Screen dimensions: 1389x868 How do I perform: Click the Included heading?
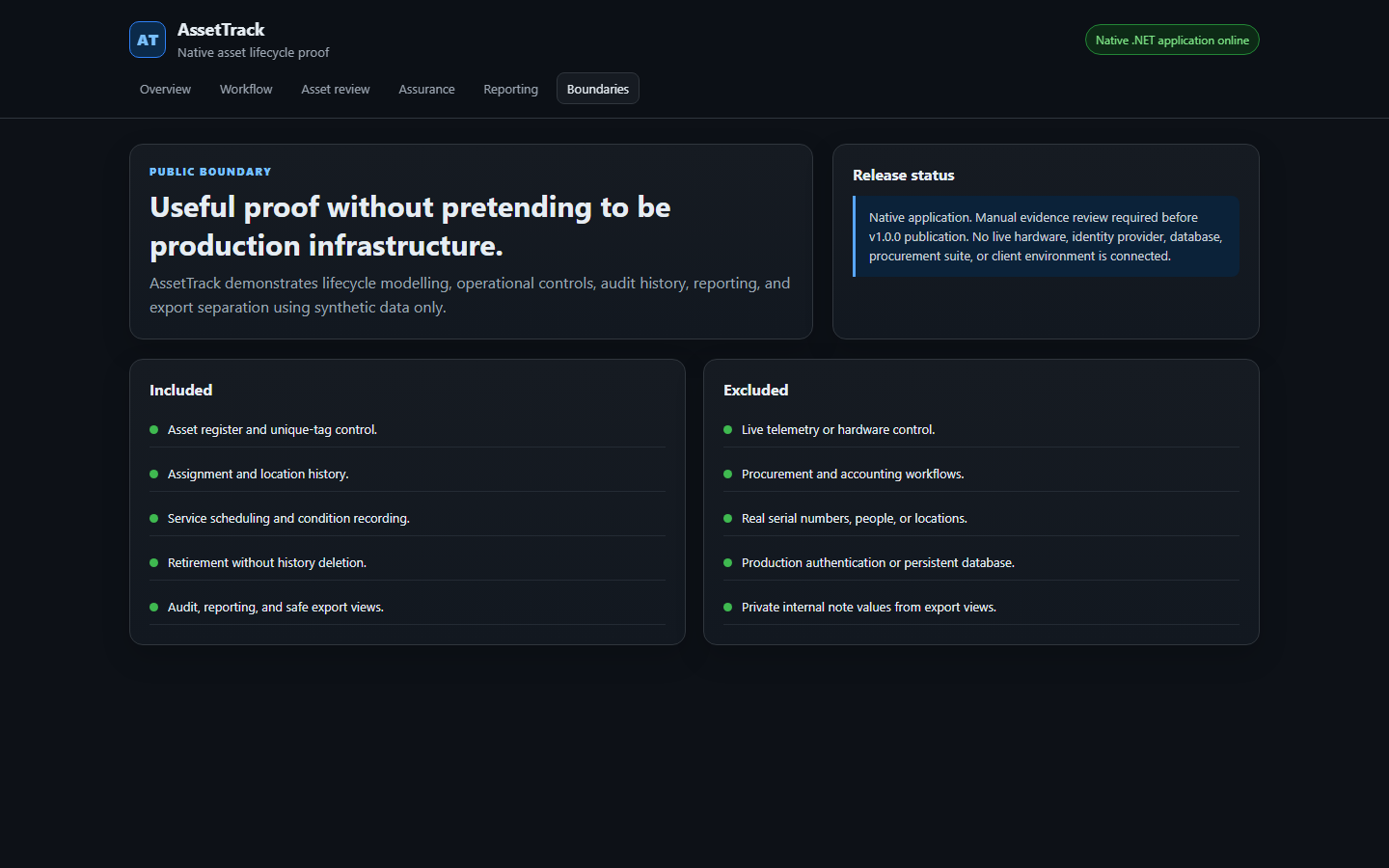click(180, 390)
